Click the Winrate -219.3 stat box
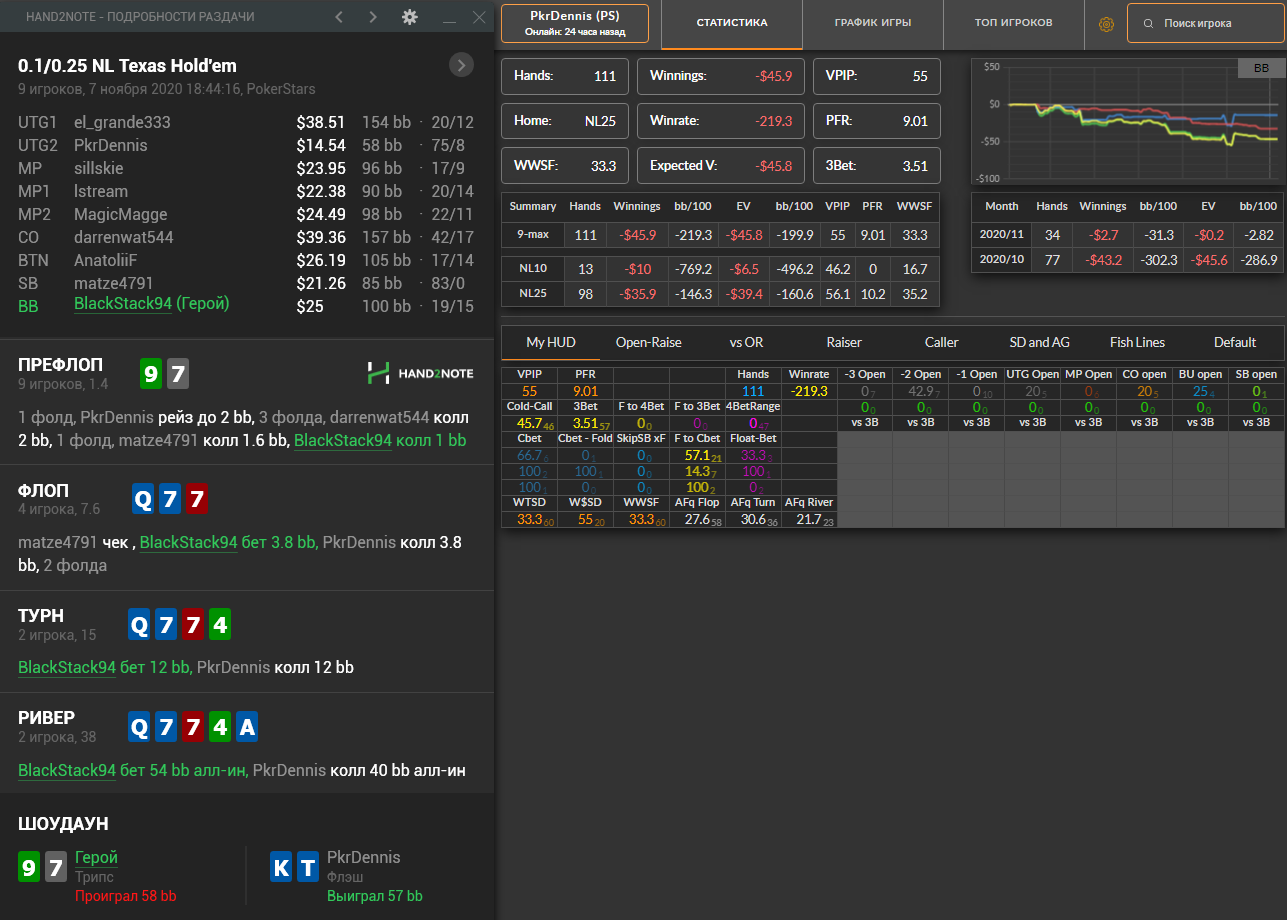 coord(721,121)
